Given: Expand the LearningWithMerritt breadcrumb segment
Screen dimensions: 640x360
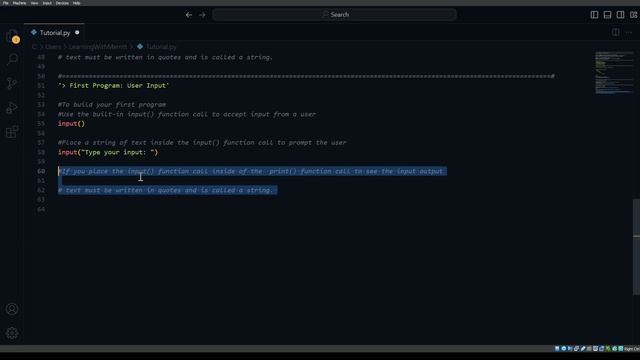Looking at the screenshot, I should click(98, 47).
